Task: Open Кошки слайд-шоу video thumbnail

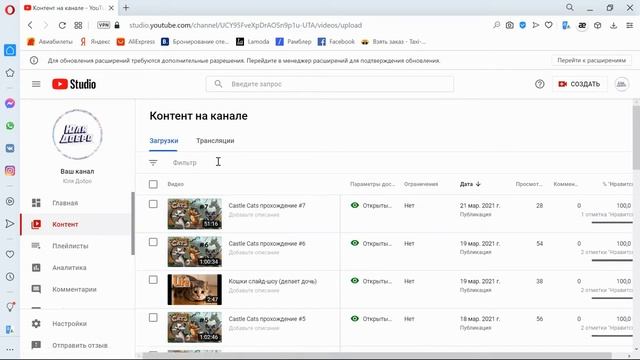Action: click(x=195, y=289)
